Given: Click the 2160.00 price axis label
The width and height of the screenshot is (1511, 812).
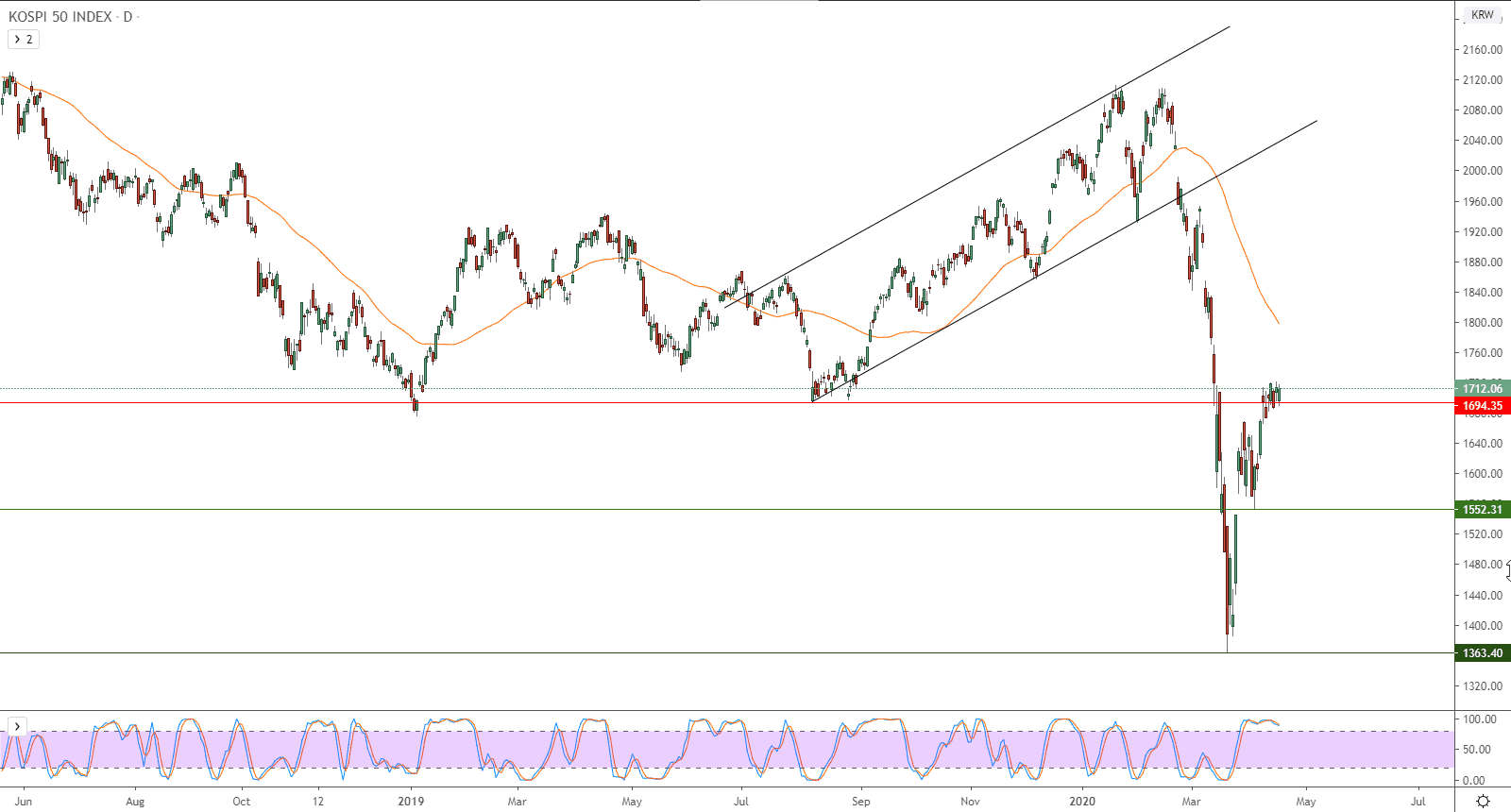Looking at the screenshot, I should click(1482, 49).
